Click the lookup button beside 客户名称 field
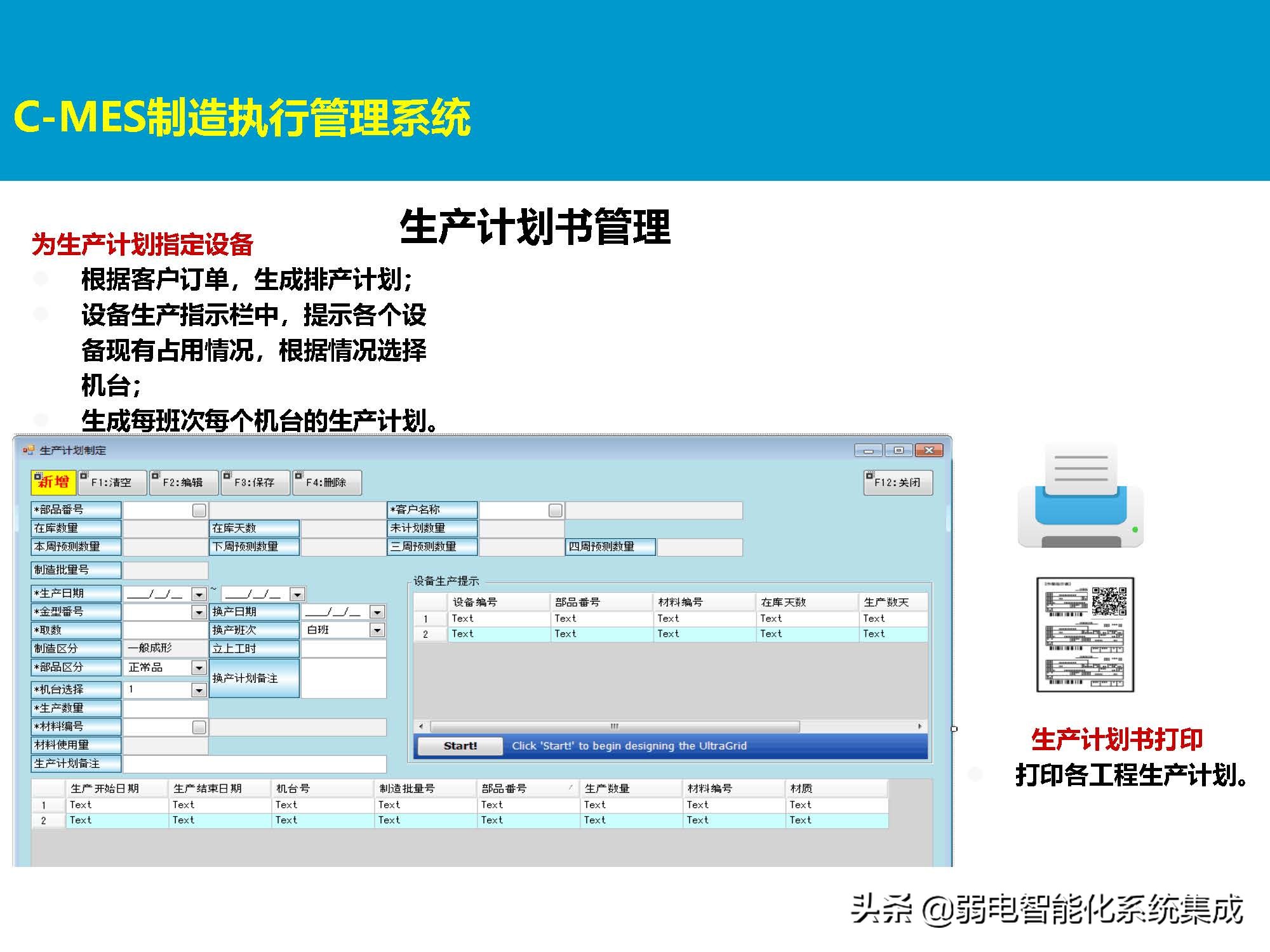The image size is (1270, 952). click(x=556, y=510)
